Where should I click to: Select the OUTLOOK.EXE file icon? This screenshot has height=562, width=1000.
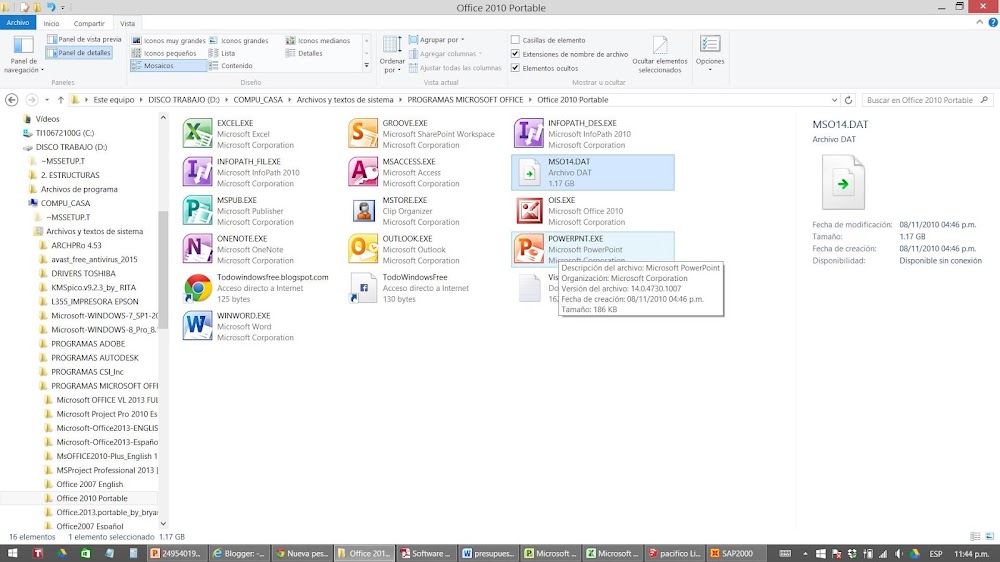tap(363, 249)
